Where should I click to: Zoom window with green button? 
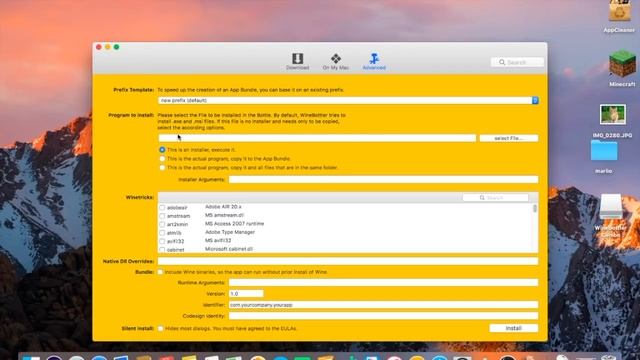(117, 47)
